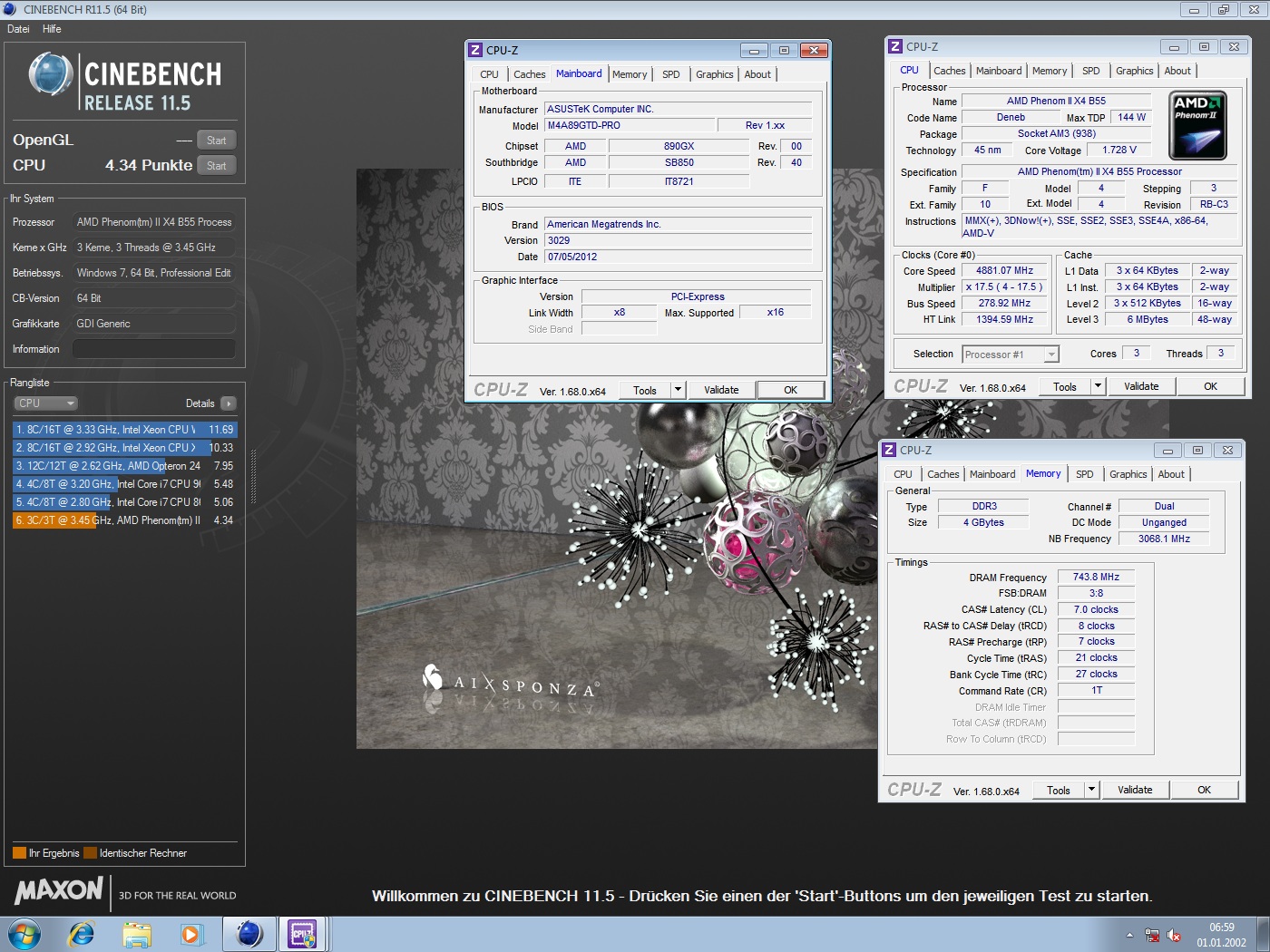Switch to CPU-Z taskbar button
The image size is (1270, 952).
pos(302,934)
